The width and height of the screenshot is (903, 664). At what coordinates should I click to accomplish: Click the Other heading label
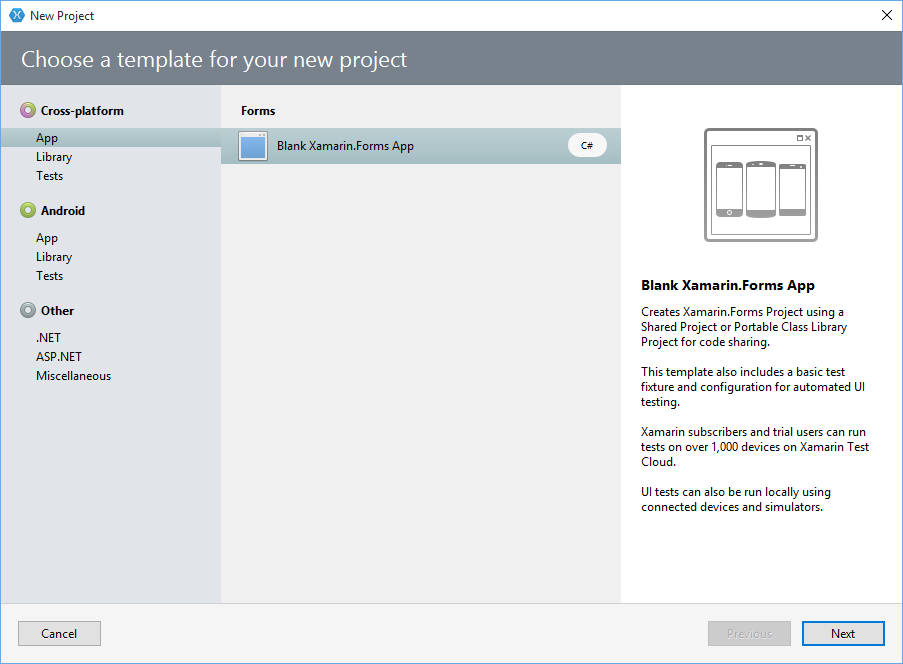tap(57, 310)
